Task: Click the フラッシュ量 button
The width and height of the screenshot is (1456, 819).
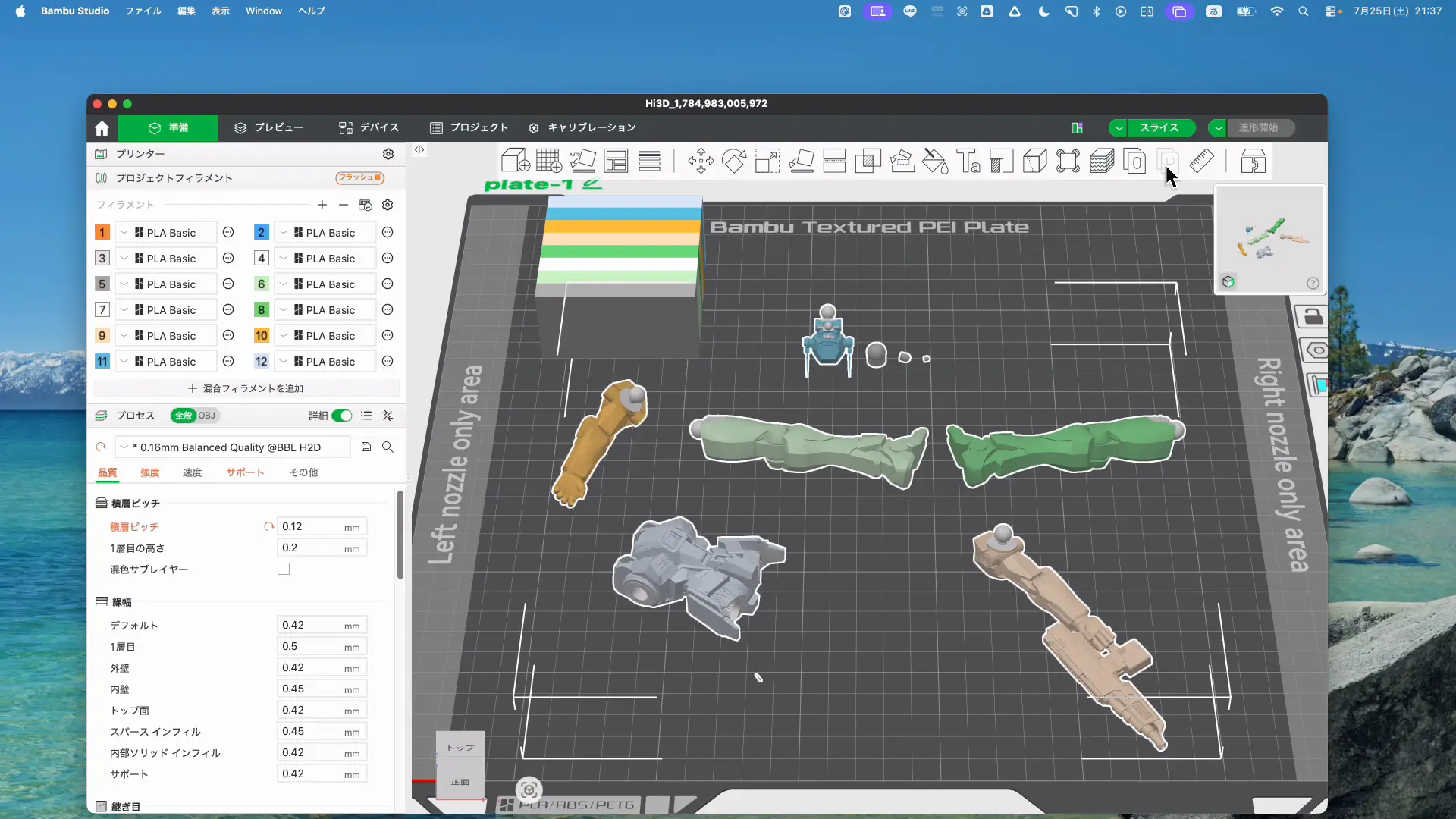Action: tap(359, 177)
